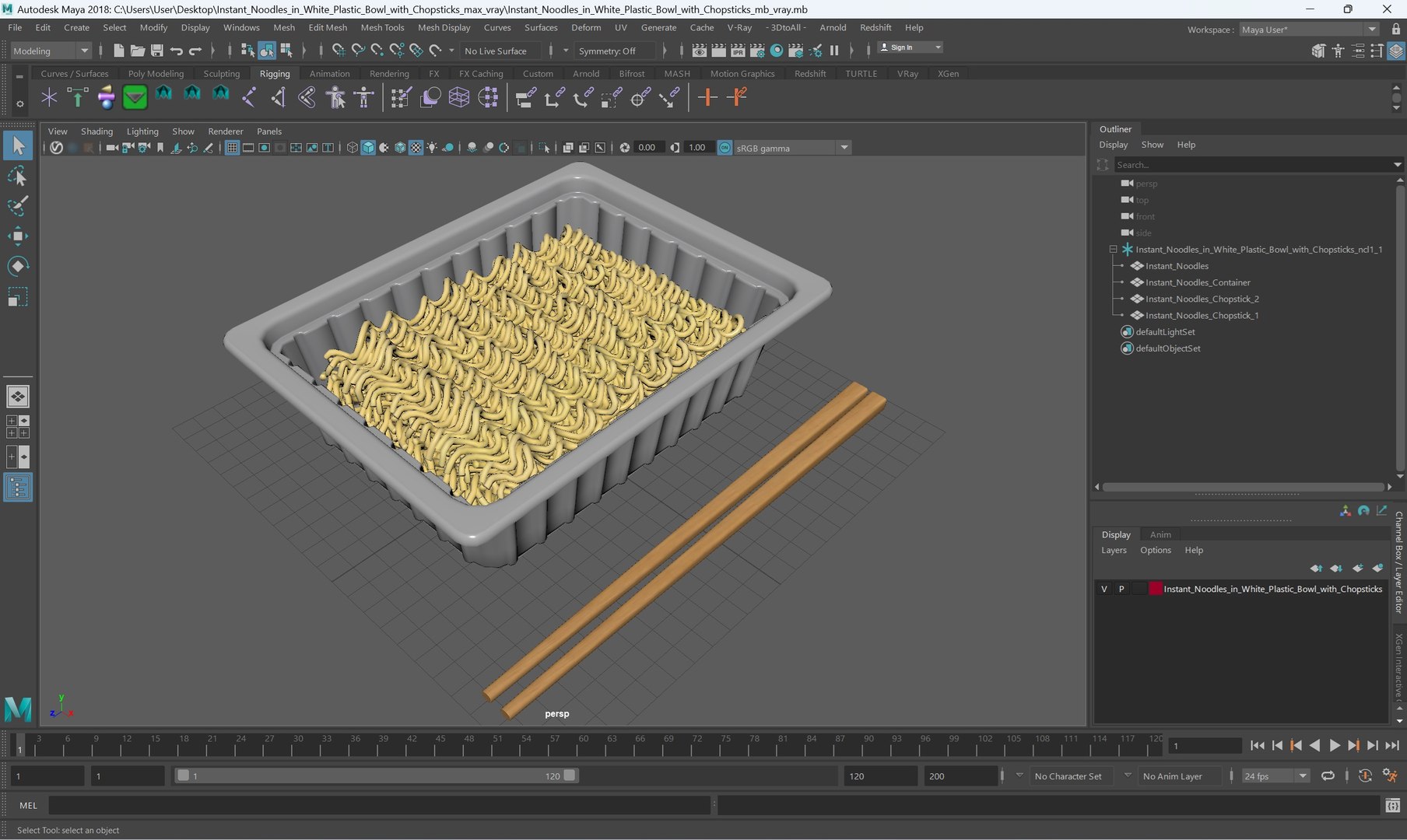Image resolution: width=1407 pixels, height=840 pixels.
Task: Open the sRGB gamma view transform dropdown
Action: (791, 148)
